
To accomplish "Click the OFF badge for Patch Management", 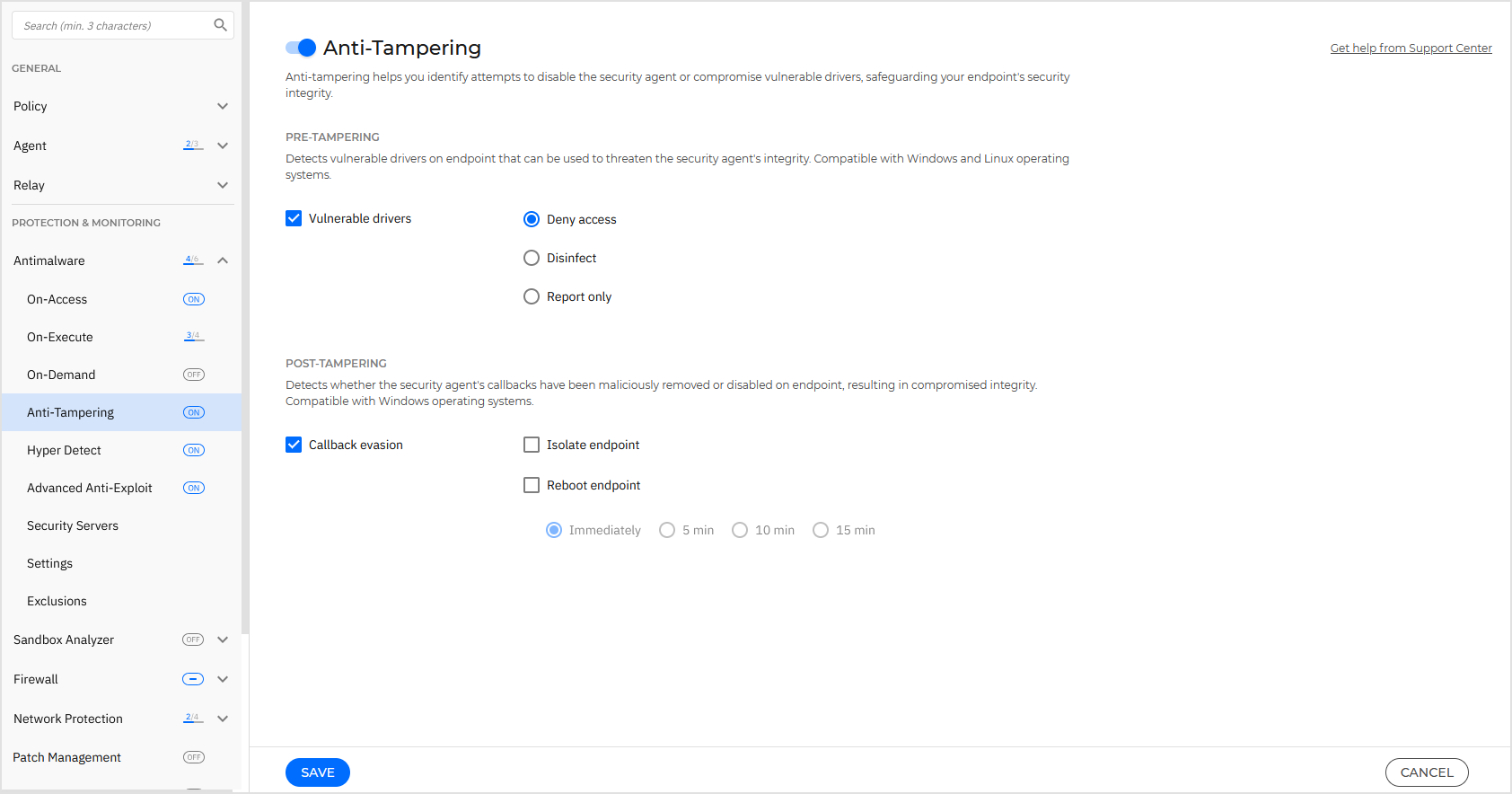I will (193, 757).
